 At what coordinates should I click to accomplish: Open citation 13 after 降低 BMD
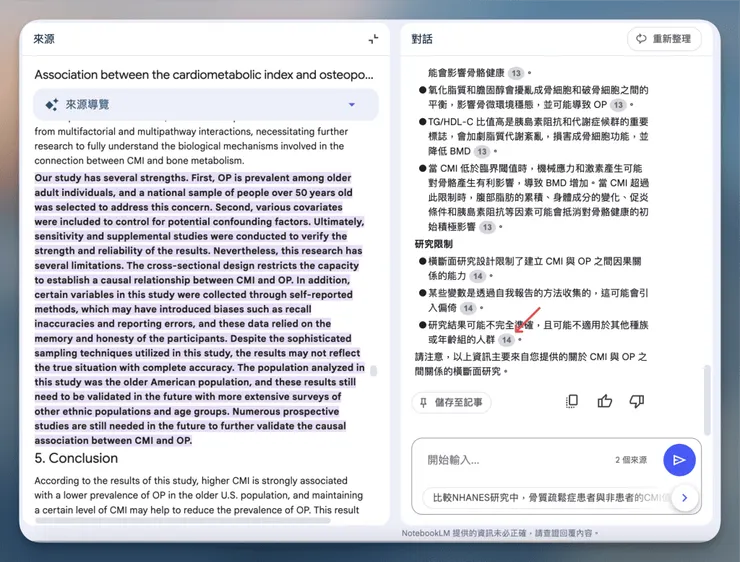(481, 151)
